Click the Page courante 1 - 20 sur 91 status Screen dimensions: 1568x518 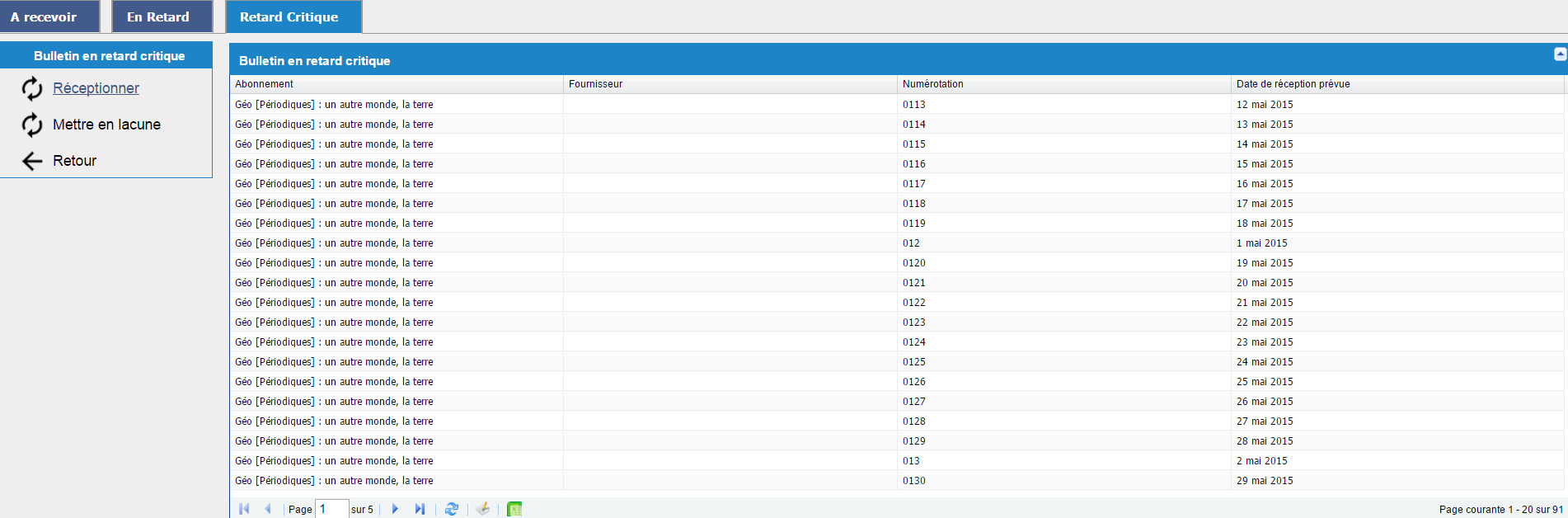click(x=1500, y=510)
